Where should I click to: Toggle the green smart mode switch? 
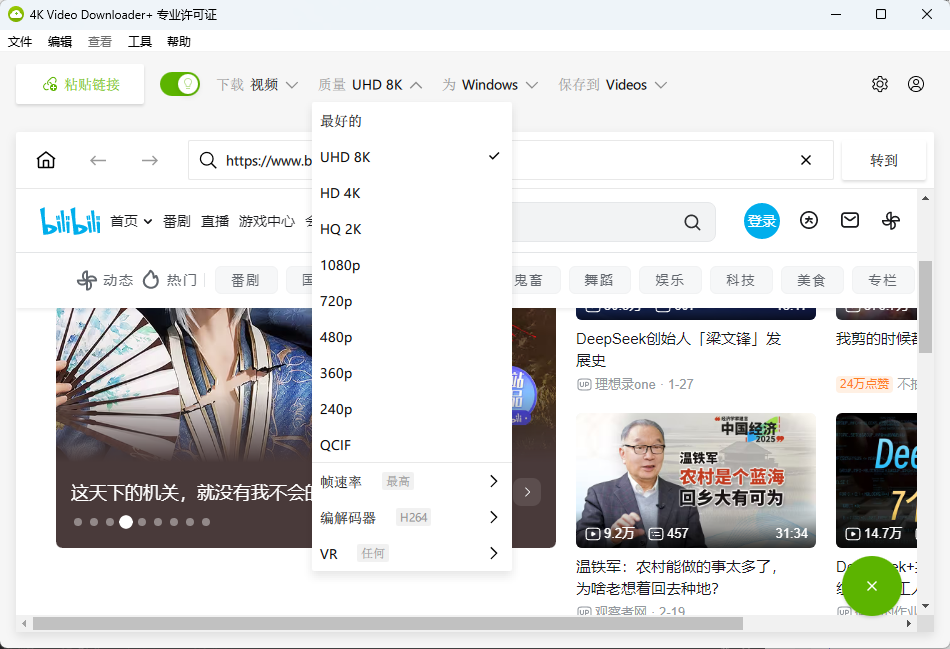click(180, 84)
